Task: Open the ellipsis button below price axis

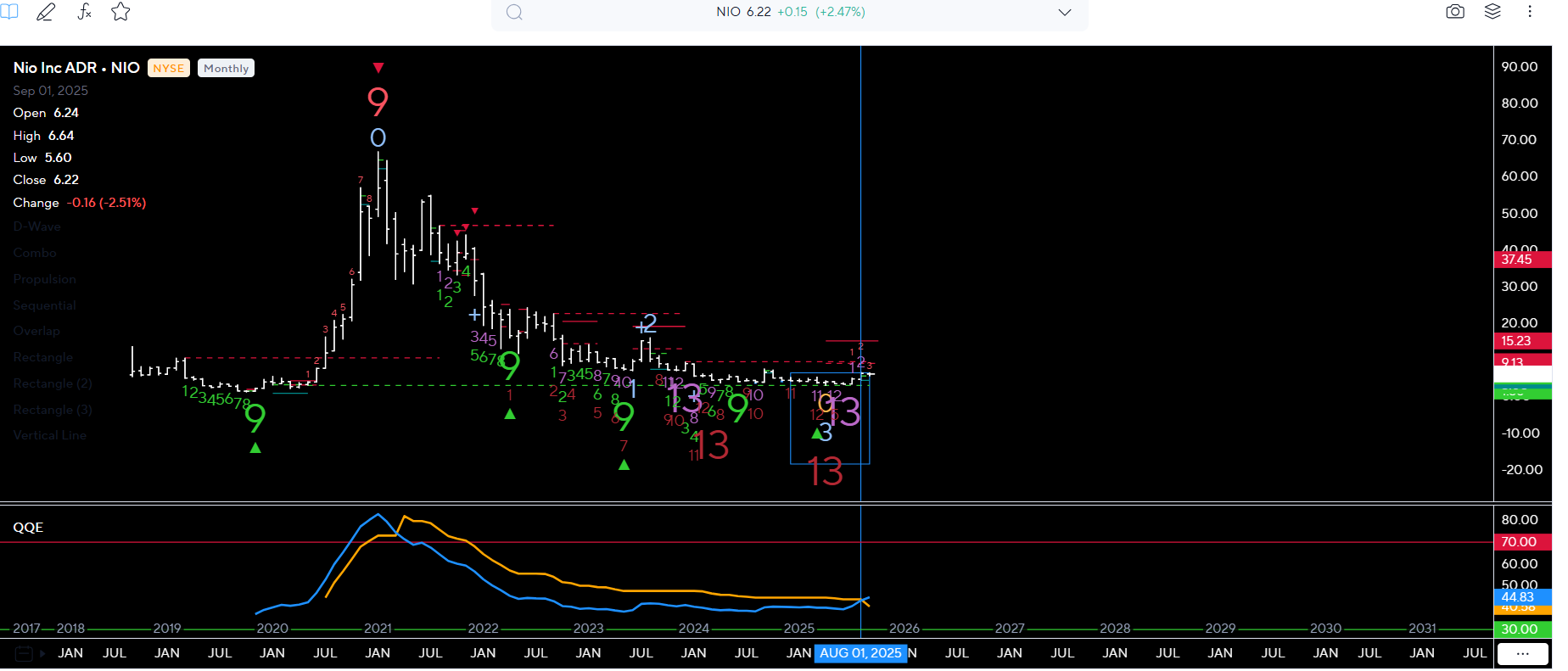Action: pyautogui.click(x=1523, y=654)
